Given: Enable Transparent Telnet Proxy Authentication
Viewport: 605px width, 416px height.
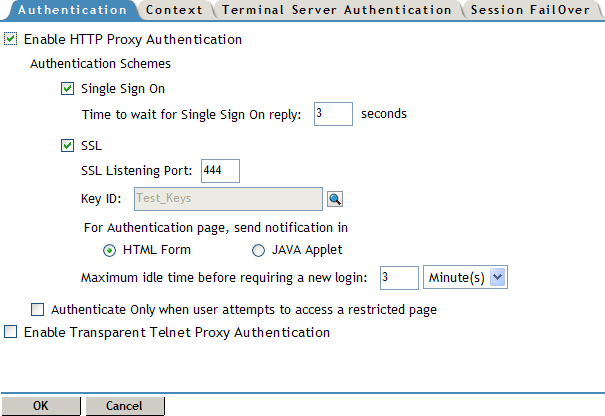Looking at the screenshot, I should tap(11, 332).
